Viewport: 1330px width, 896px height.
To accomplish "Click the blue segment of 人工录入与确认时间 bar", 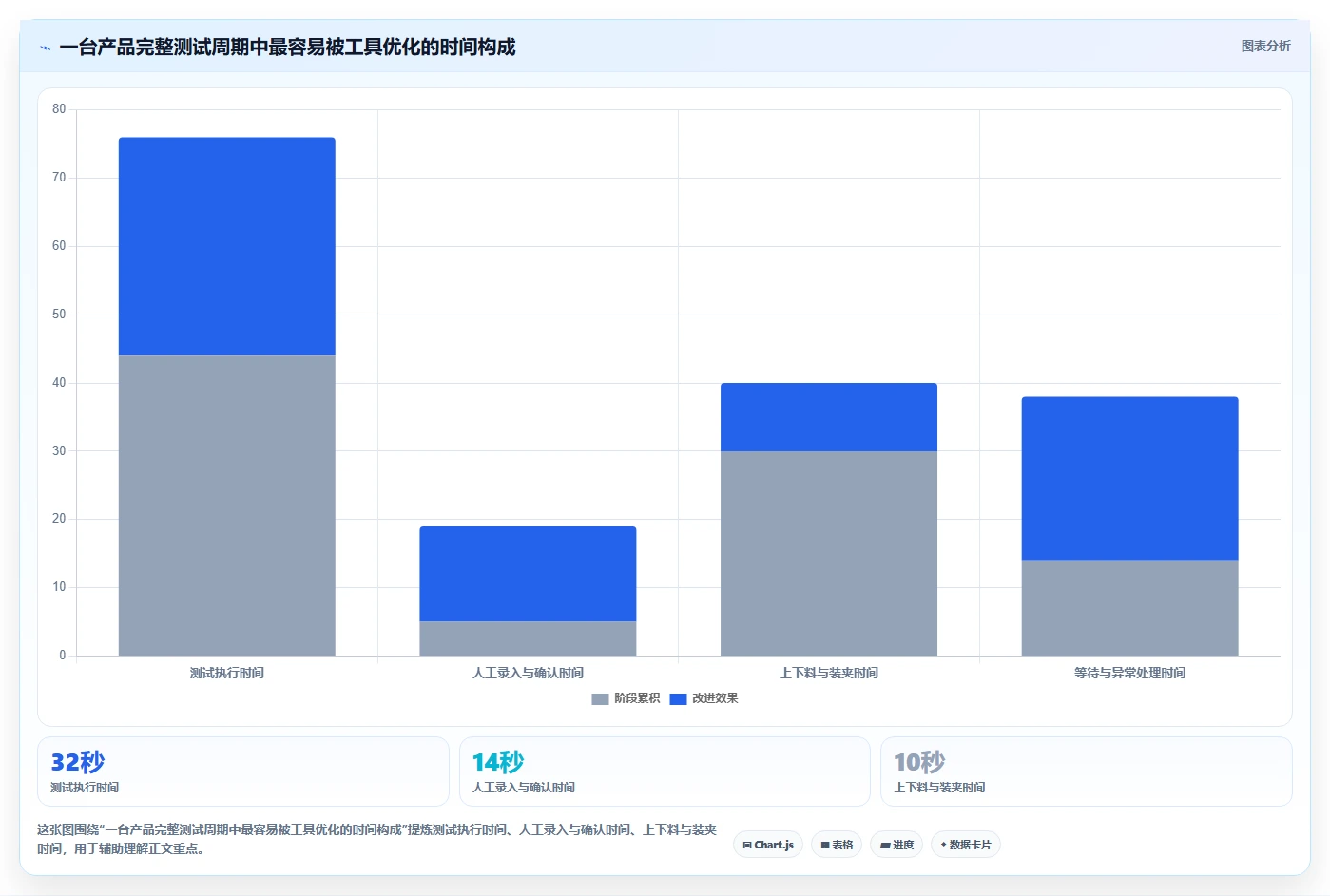I will coord(528,574).
